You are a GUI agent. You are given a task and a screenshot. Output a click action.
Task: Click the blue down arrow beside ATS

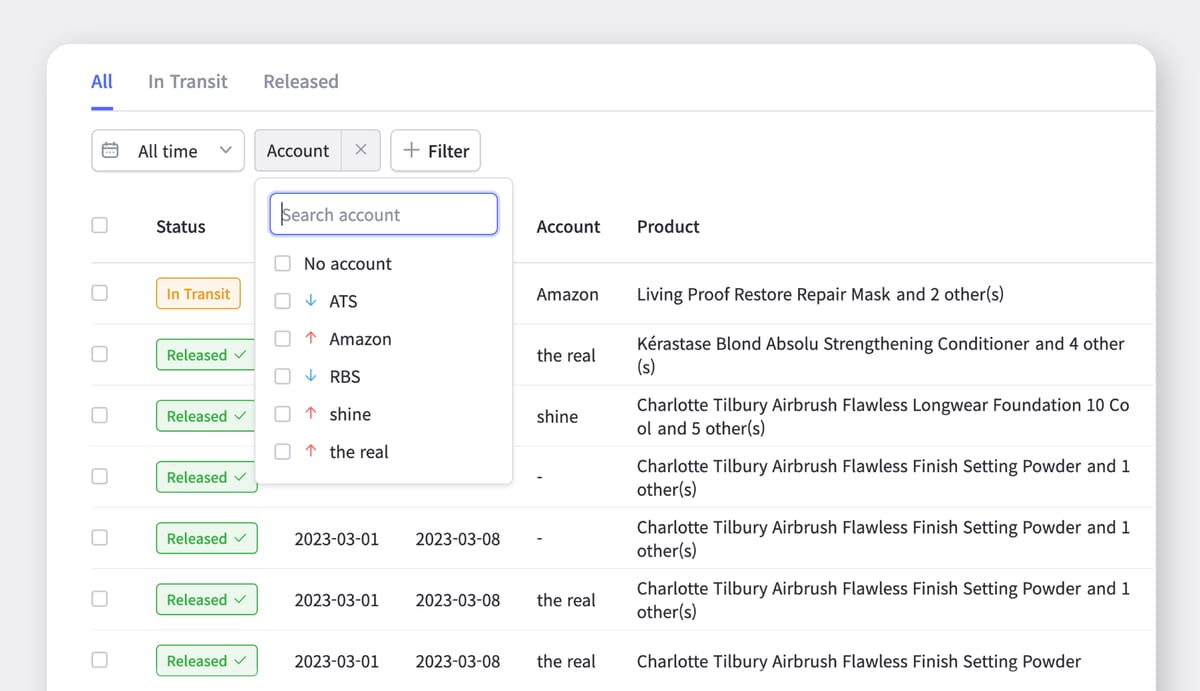[x=311, y=301]
